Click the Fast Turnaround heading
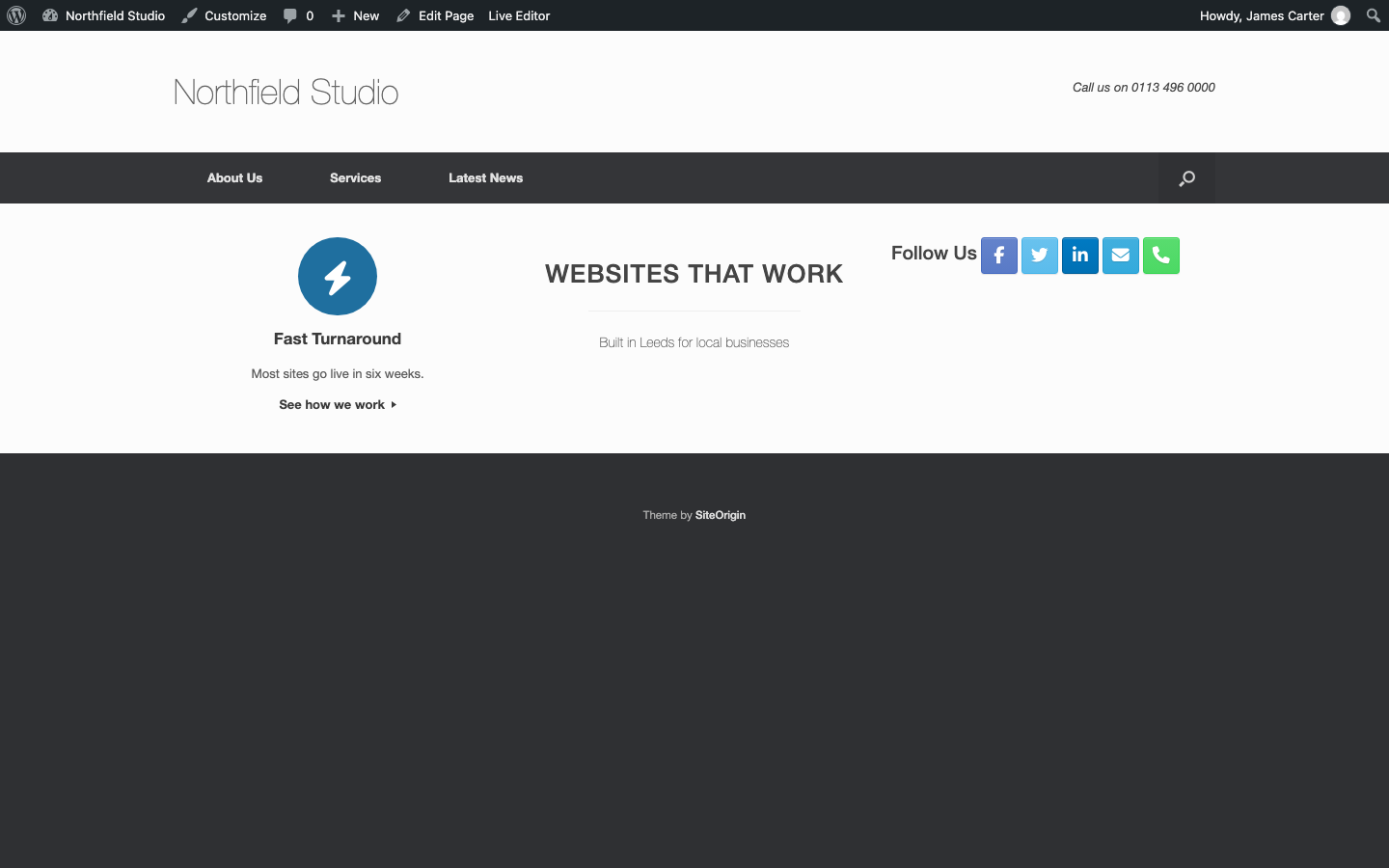The width and height of the screenshot is (1389, 868). (338, 339)
